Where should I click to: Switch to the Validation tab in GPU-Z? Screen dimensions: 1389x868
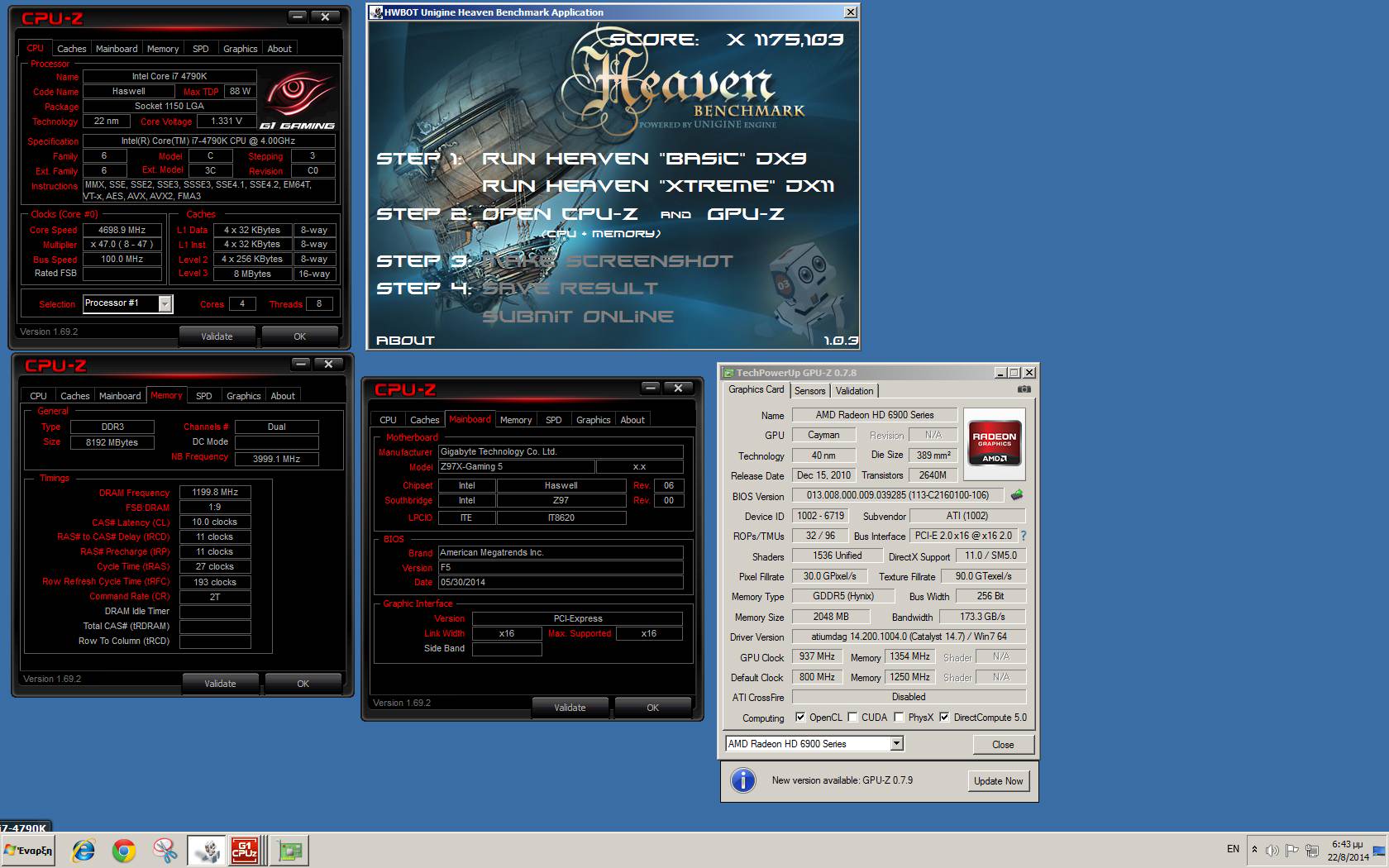(x=854, y=391)
